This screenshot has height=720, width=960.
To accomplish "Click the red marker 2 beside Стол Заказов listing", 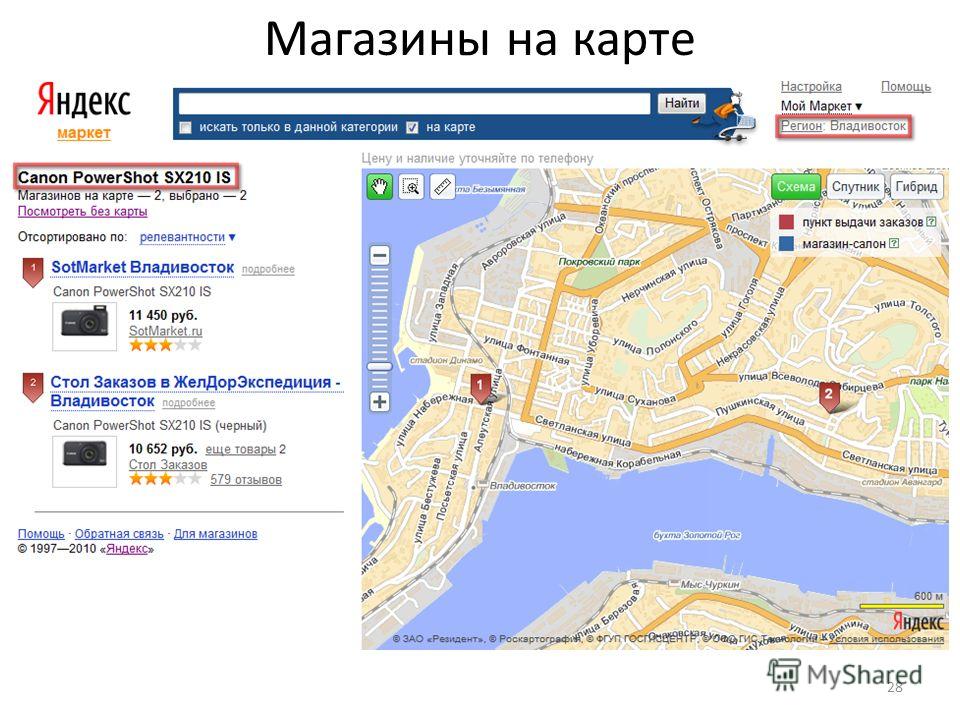I will [33, 387].
